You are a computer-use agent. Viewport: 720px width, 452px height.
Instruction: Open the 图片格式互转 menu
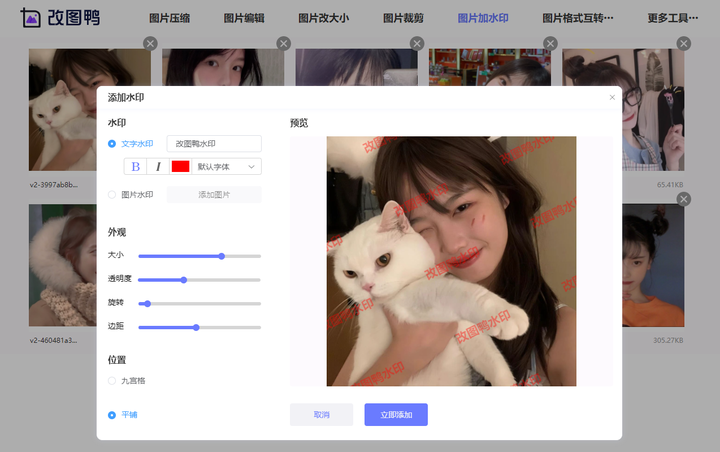coord(578,18)
